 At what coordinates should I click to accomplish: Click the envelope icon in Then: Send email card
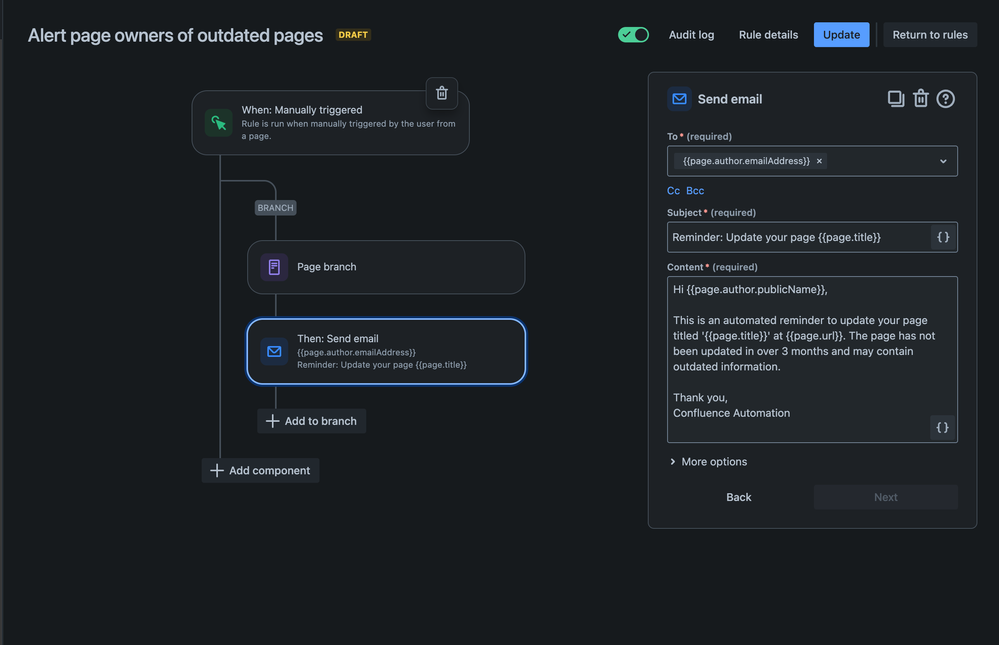coord(274,352)
